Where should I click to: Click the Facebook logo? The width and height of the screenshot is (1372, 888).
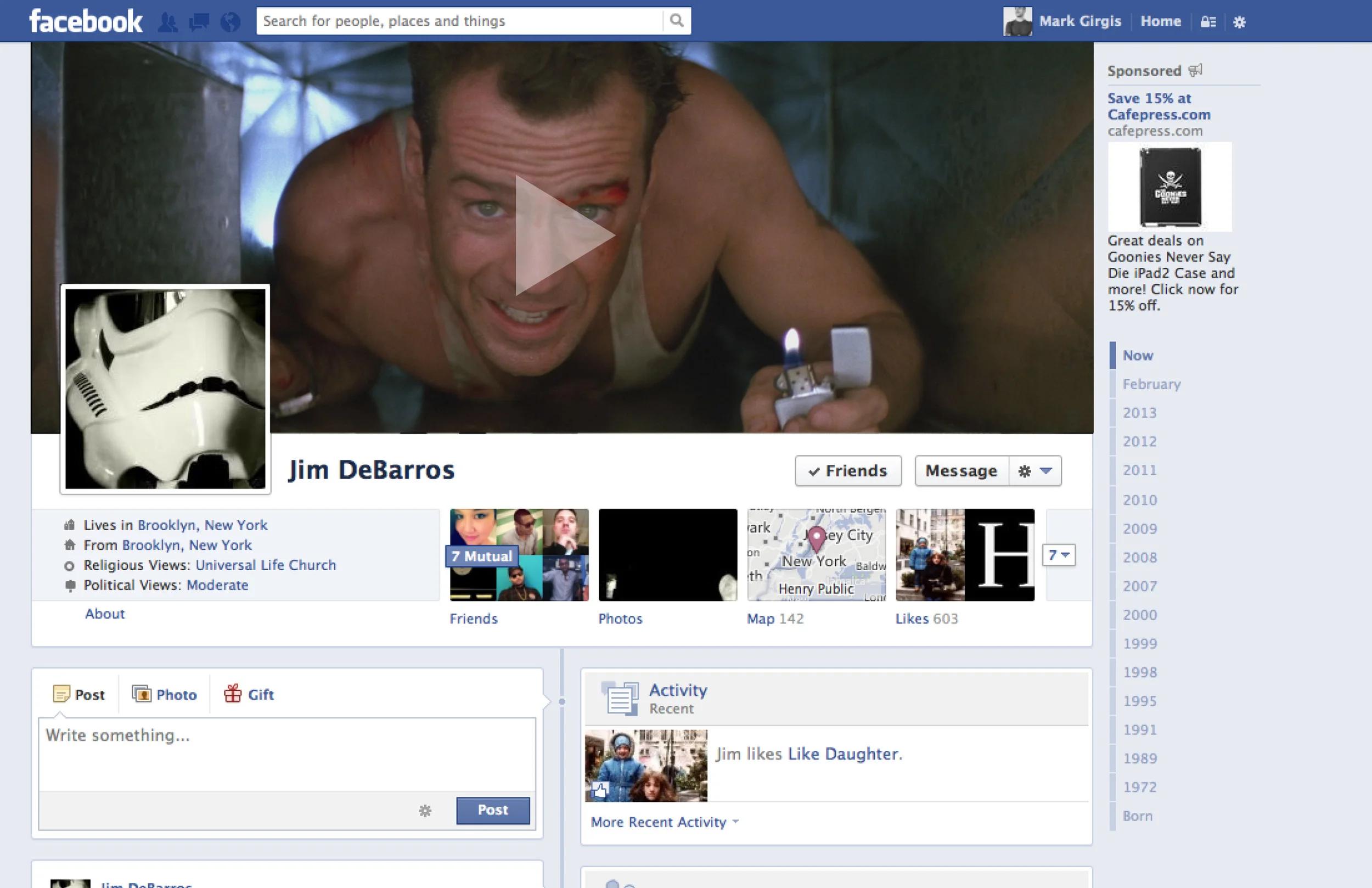[86, 21]
